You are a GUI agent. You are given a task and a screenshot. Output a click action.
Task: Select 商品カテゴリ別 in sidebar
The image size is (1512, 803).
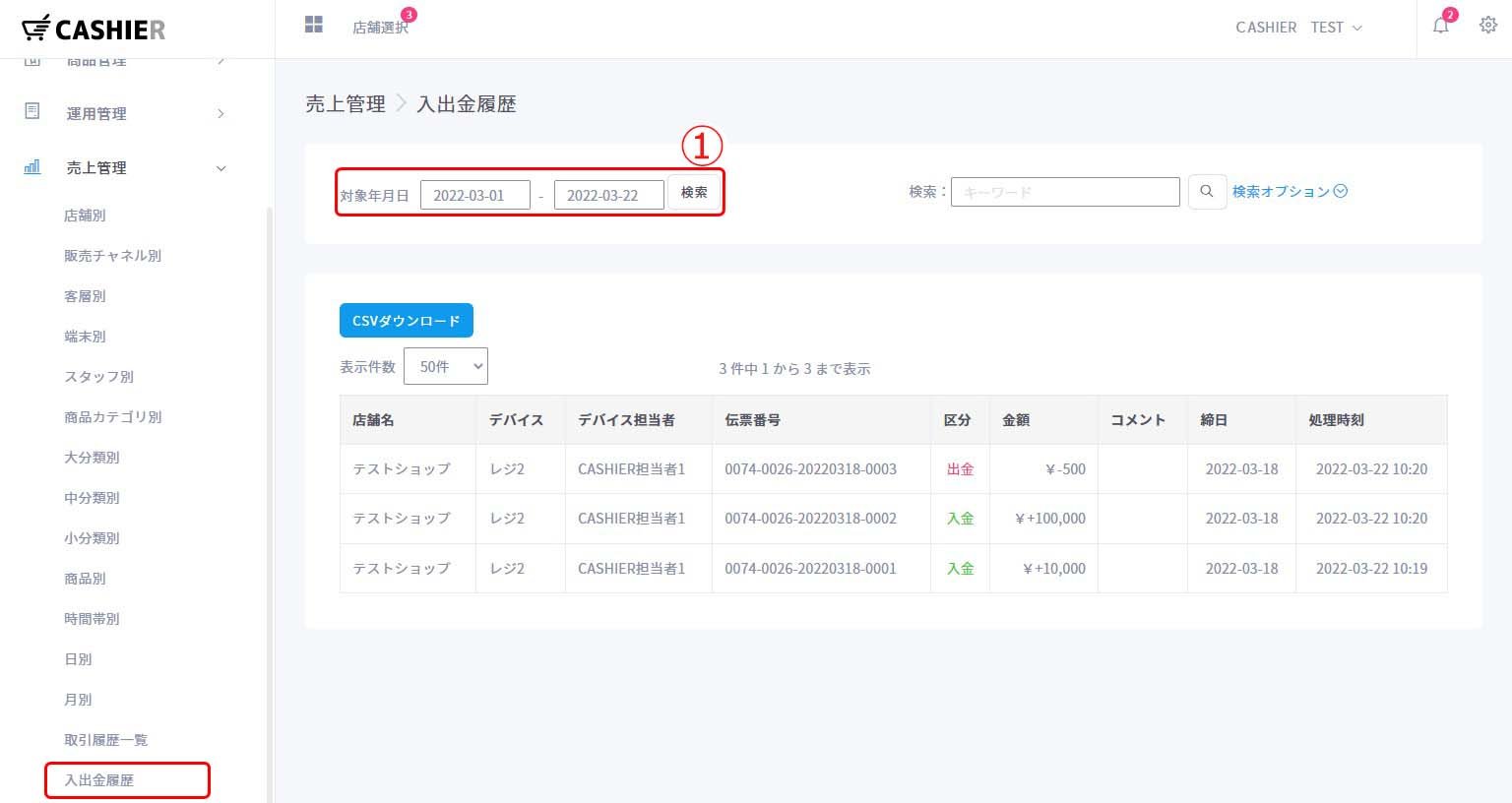(x=112, y=417)
